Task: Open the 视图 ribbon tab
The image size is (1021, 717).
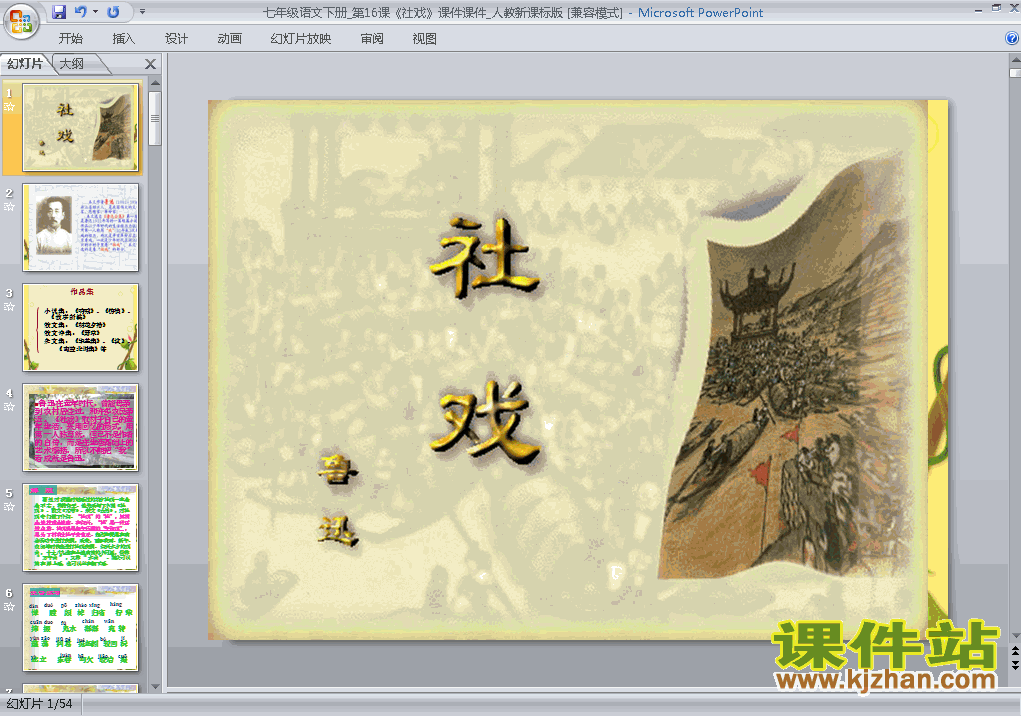Action: (x=425, y=39)
